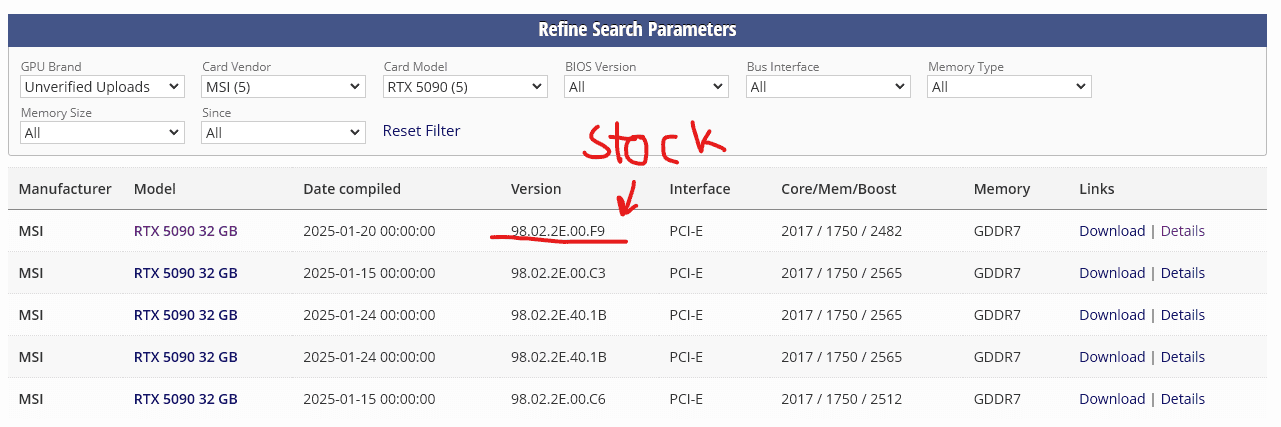Open Details for version 98.02.2E.00.F9

[x=1182, y=231]
